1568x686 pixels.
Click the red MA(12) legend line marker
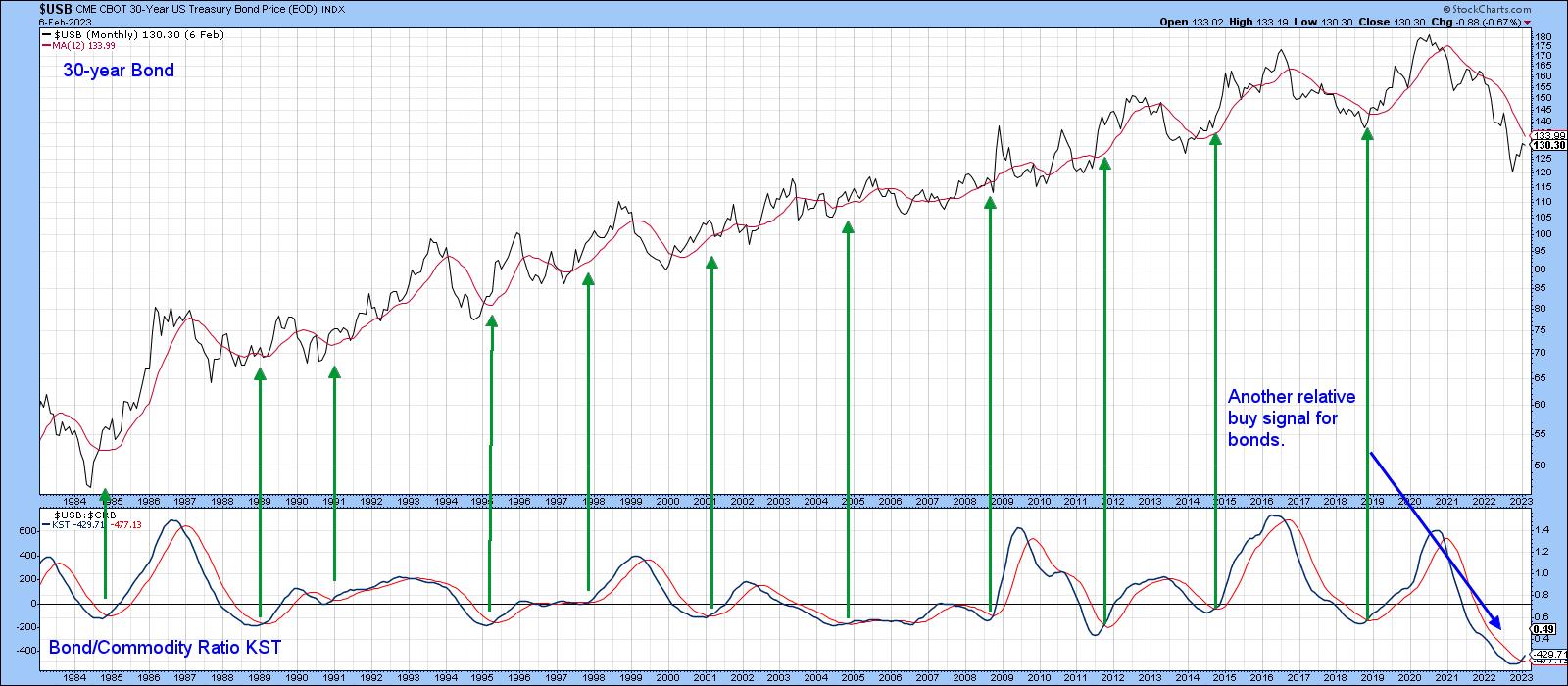45,45
